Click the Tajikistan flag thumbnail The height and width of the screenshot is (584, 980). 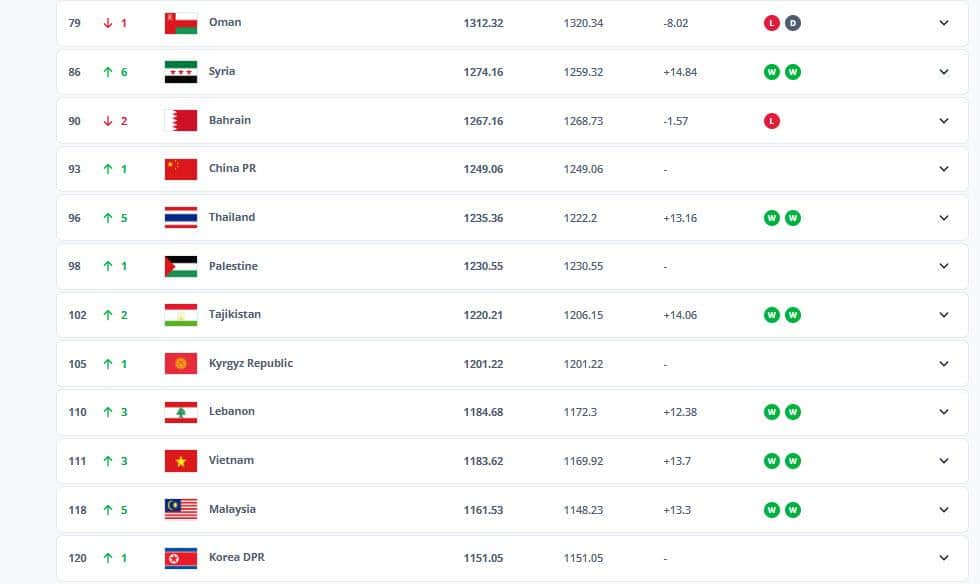point(181,315)
